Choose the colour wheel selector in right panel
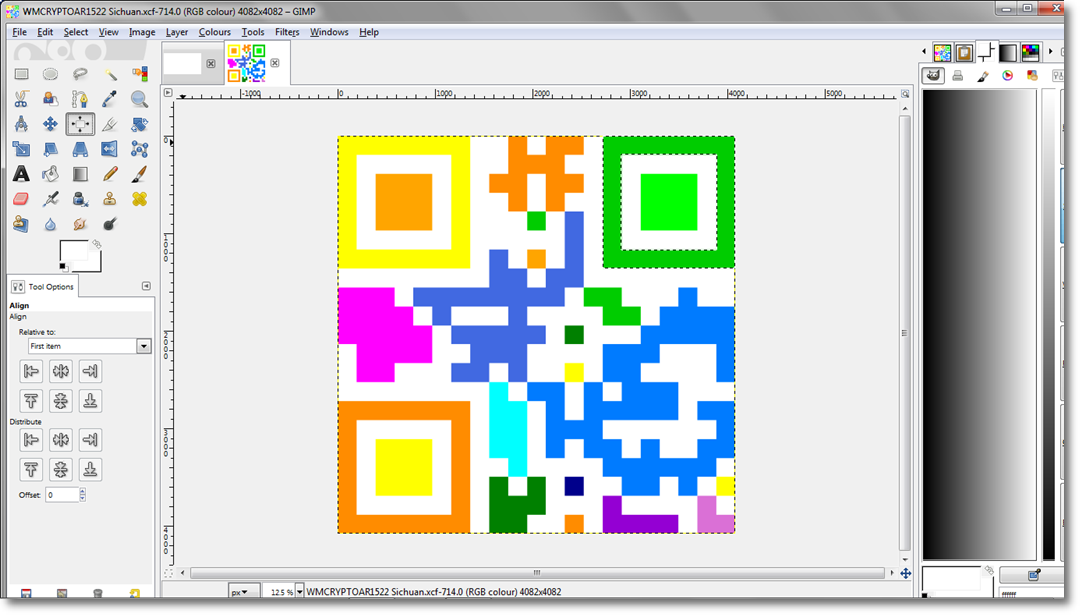Image resolution: width=1080 pixels, height=615 pixels. coord(1008,76)
